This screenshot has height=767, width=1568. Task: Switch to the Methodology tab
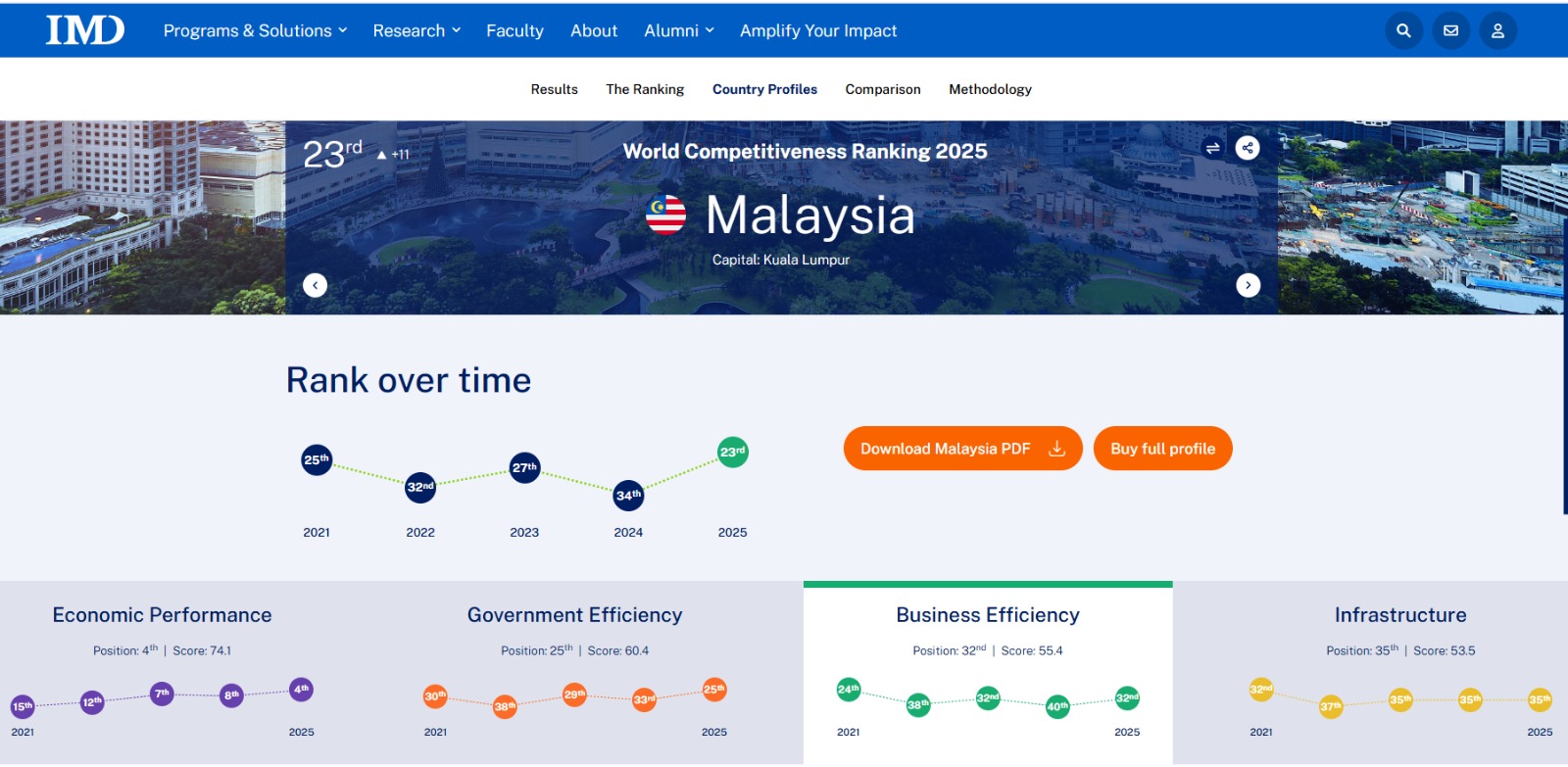[x=990, y=89]
